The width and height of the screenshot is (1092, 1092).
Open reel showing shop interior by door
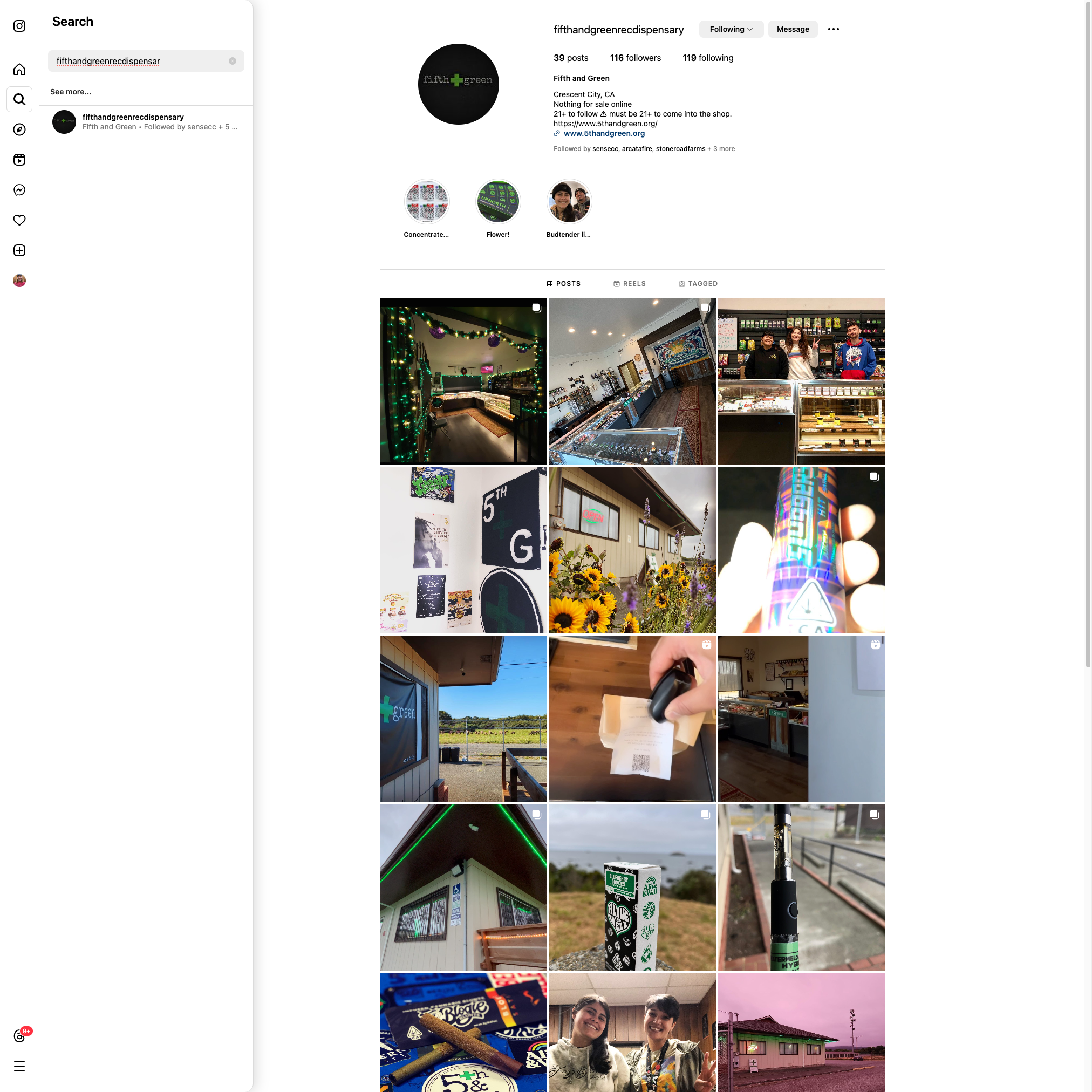point(801,719)
